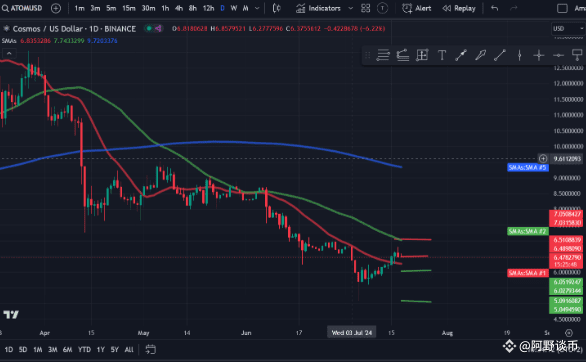The image size is (586, 362).
Task: Click the TradingView logo on chart
Action: 11,315
